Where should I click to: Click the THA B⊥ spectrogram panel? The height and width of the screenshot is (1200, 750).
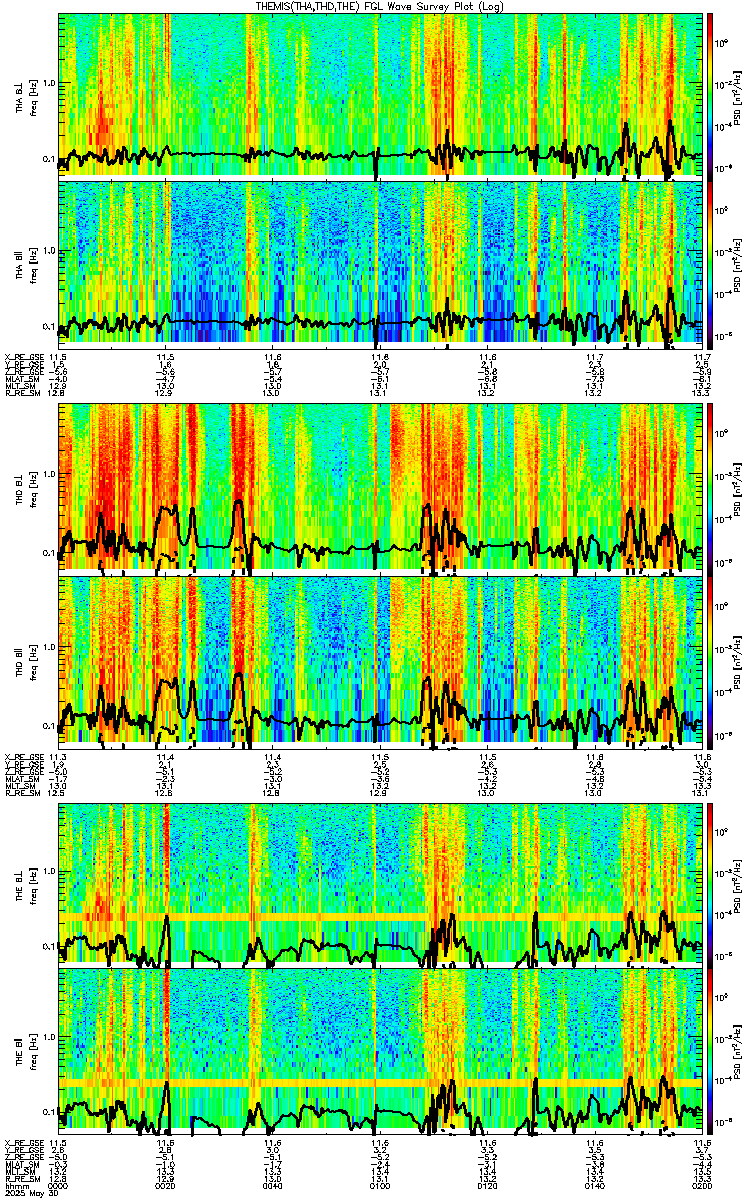click(x=379, y=95)
